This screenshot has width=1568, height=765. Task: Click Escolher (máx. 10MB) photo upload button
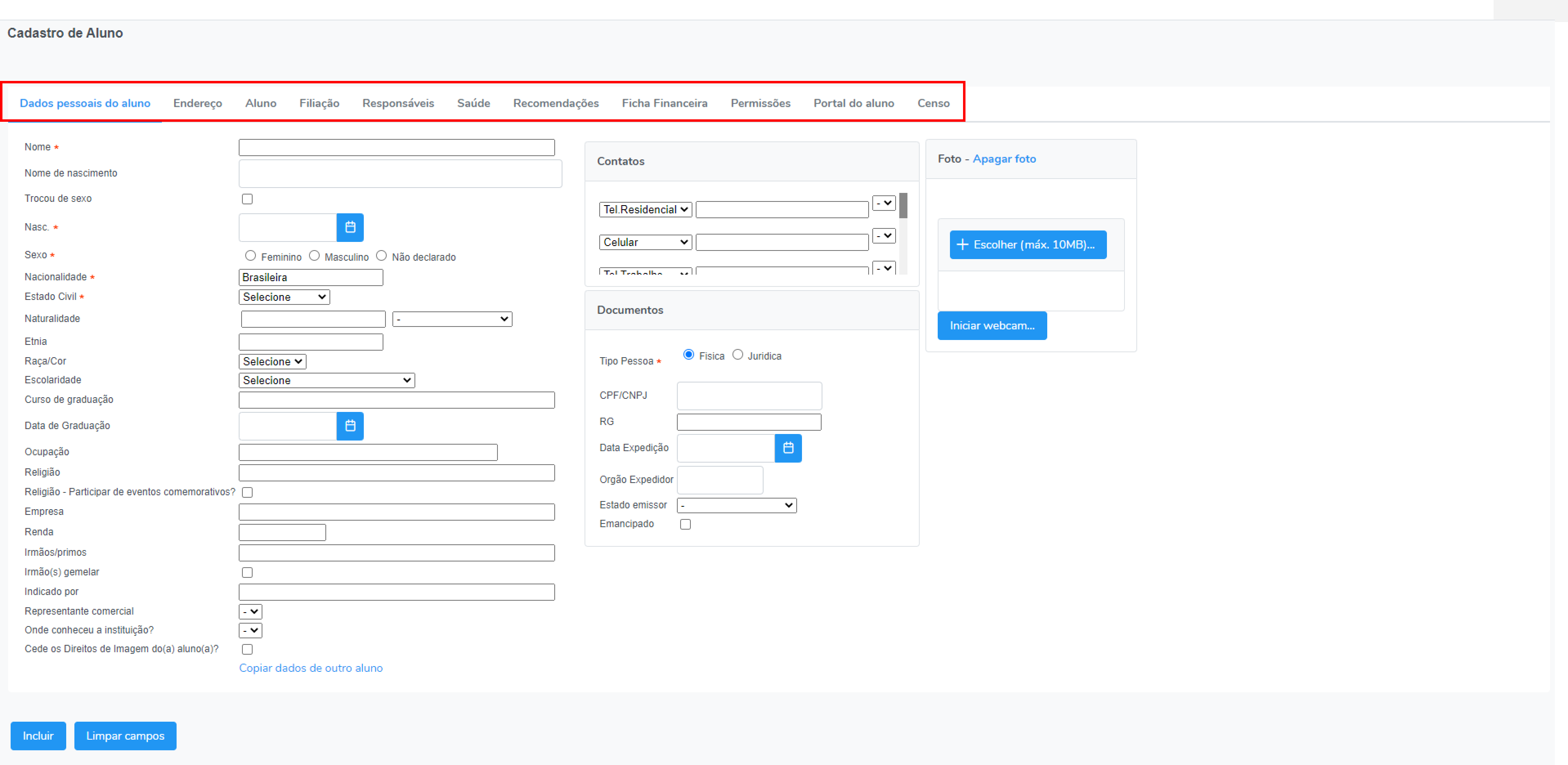click(x=1028, y=245)
